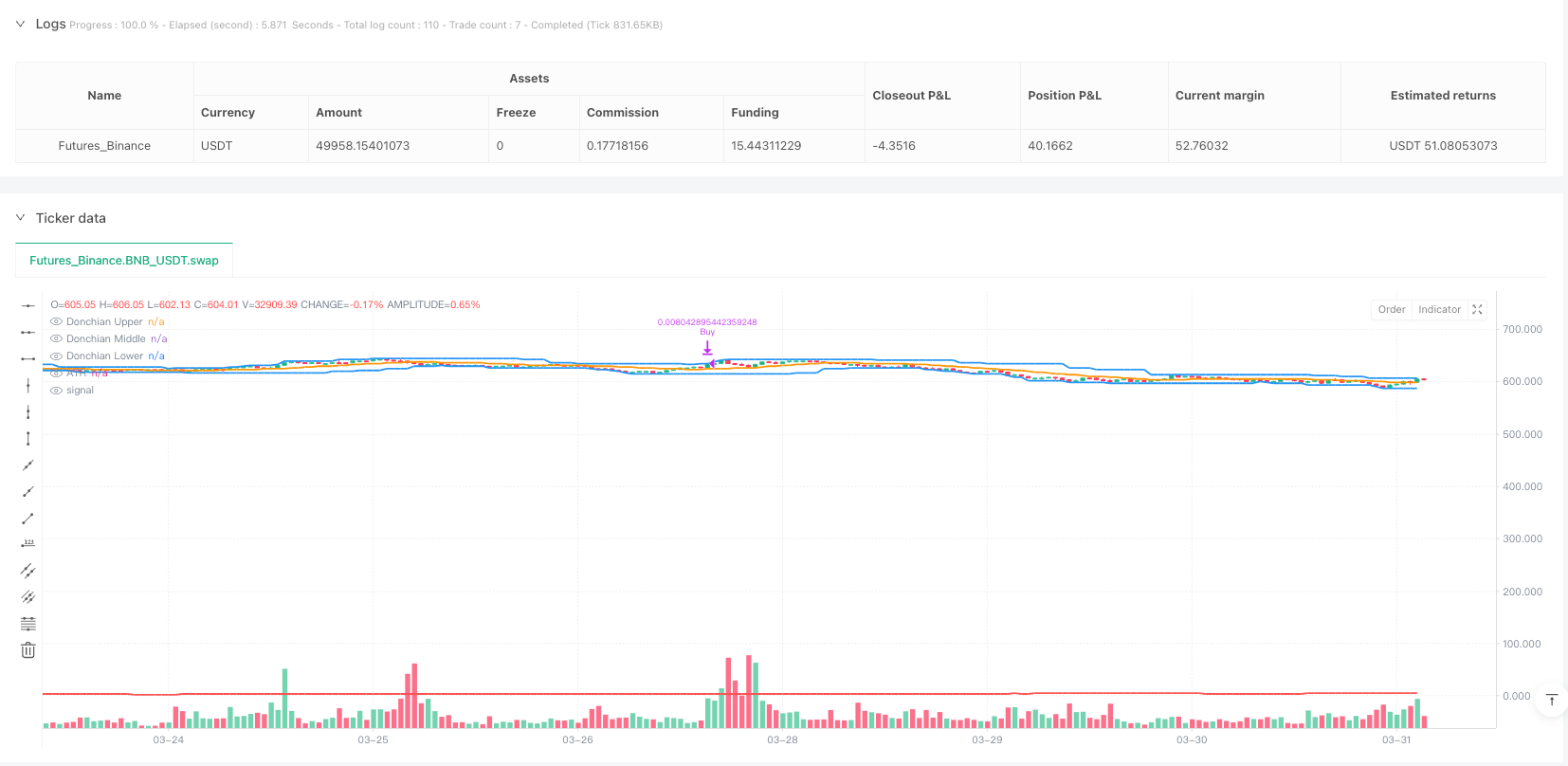The width and height of the screenshot is (1568, 766).
Task: Toggle visibility of Donchian Middle indicator
Action: pos(56,339)
